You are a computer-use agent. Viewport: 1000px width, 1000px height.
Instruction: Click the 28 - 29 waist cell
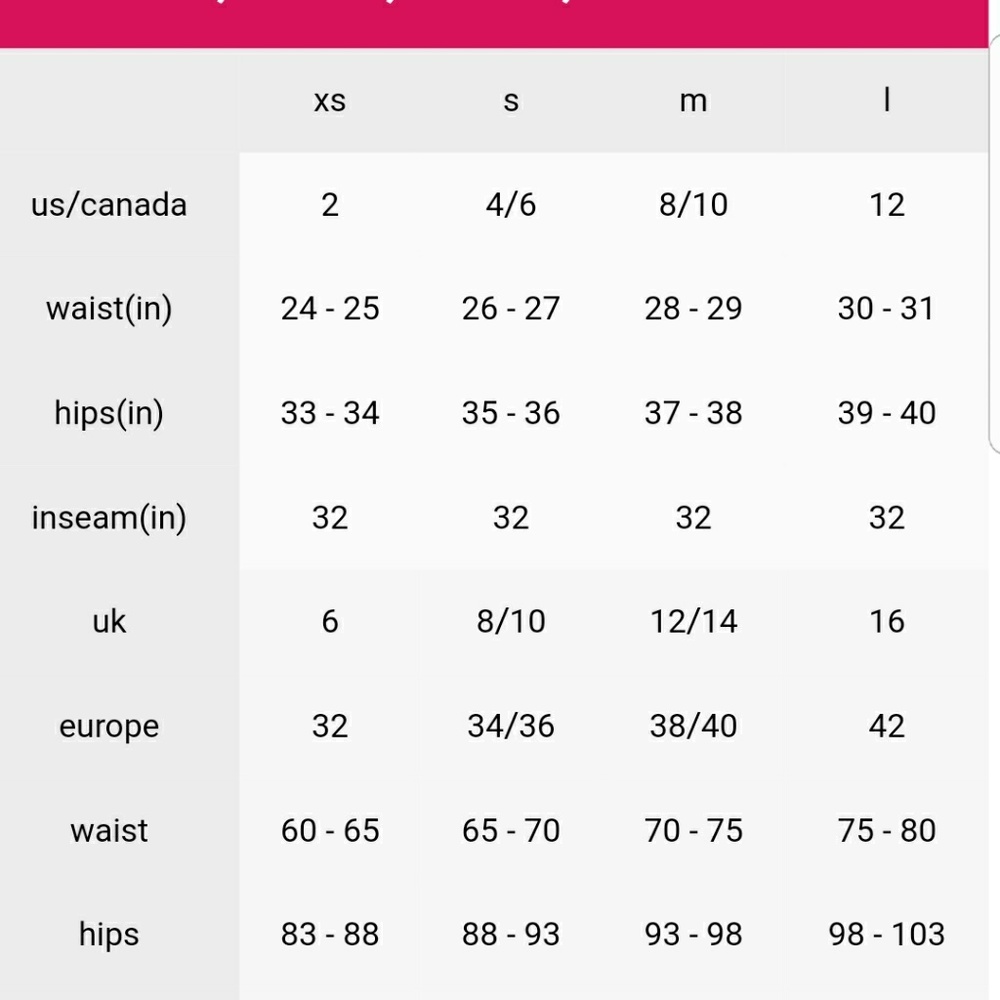[x=693, y=309]
